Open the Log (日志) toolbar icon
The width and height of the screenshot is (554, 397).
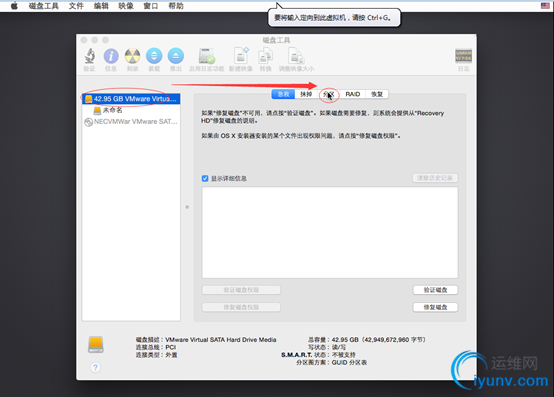[x=463, y=56]
